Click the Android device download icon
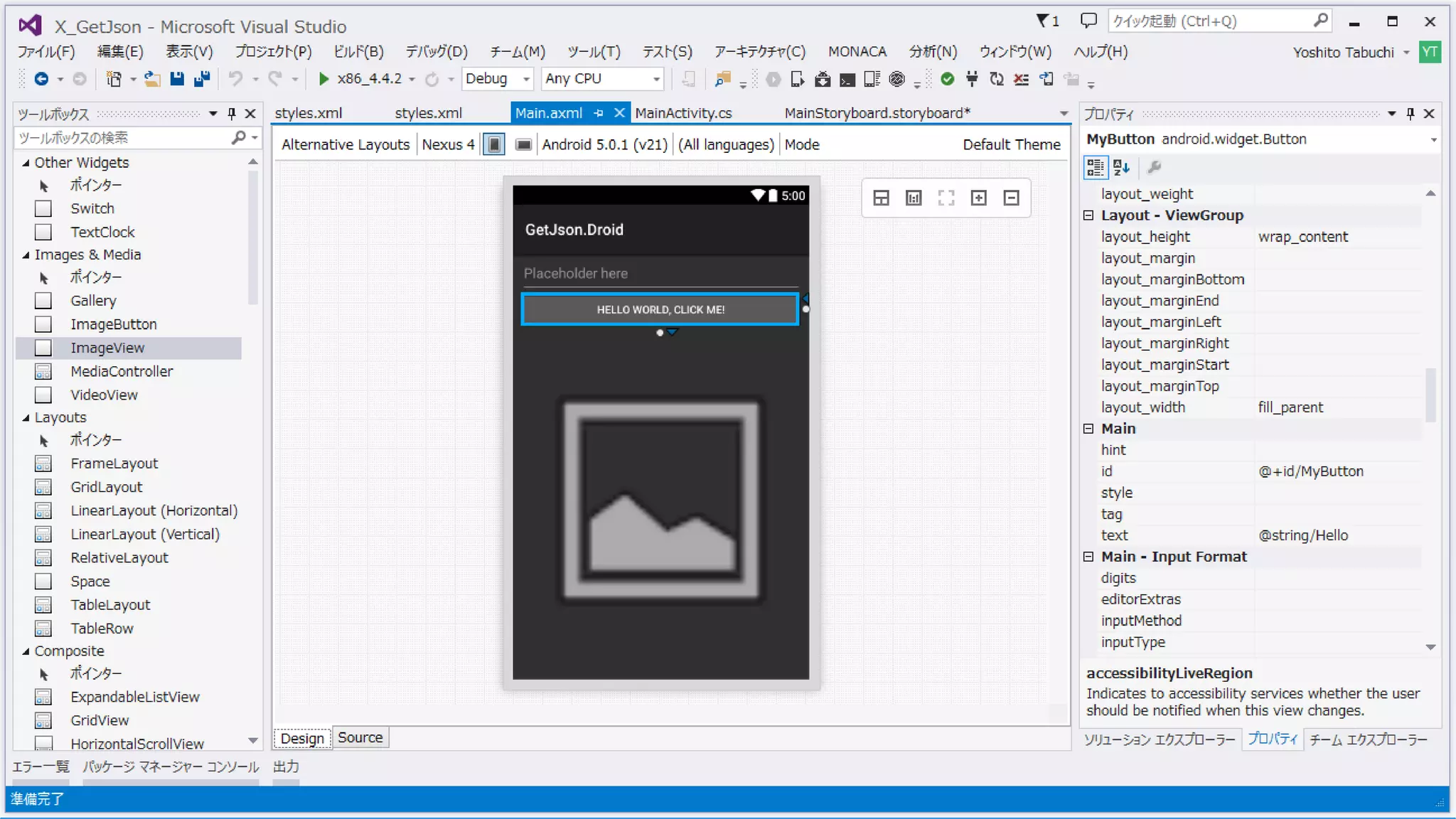 (823, 79)
